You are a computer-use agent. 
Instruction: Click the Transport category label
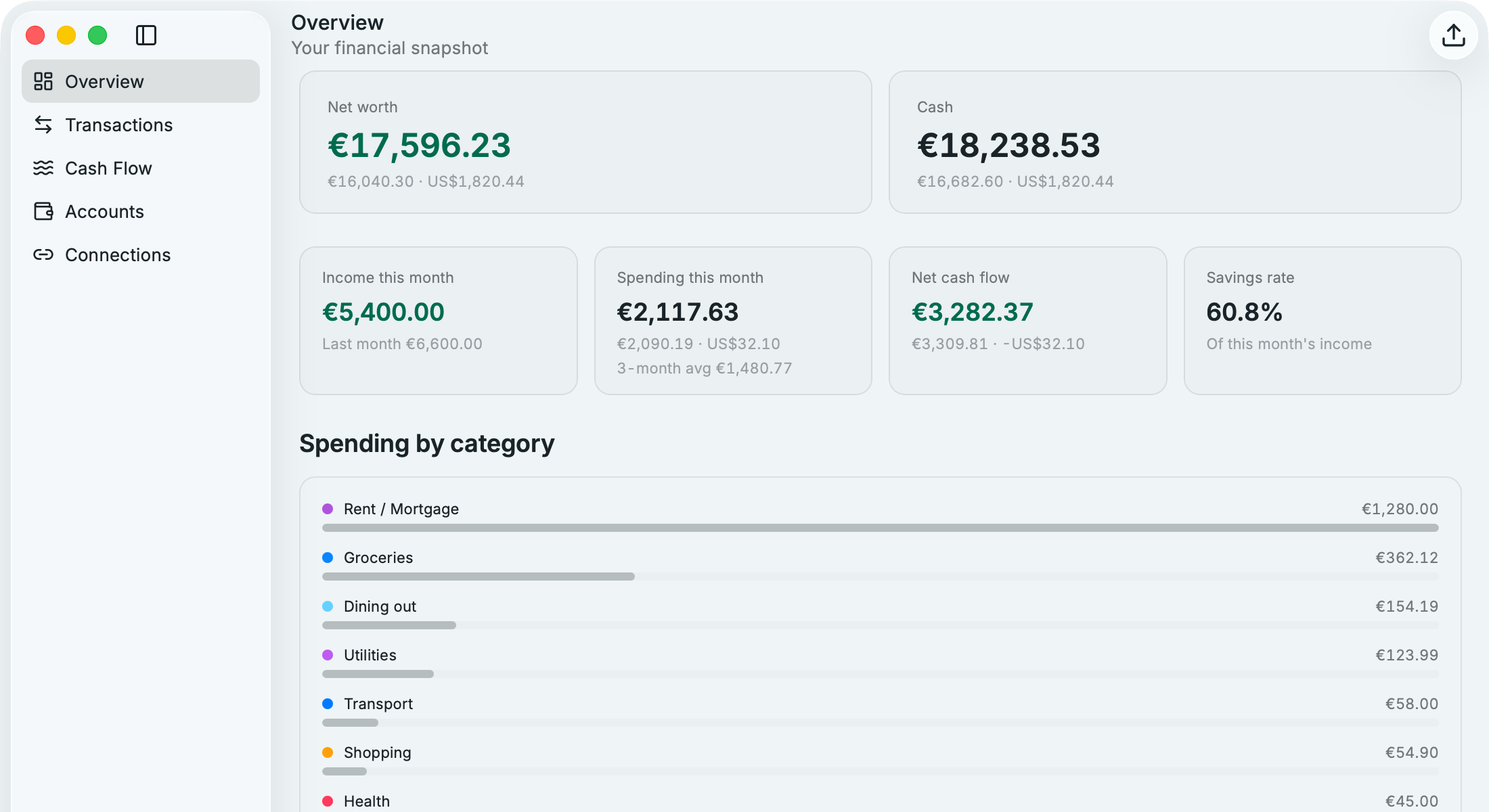pos(378,704)
